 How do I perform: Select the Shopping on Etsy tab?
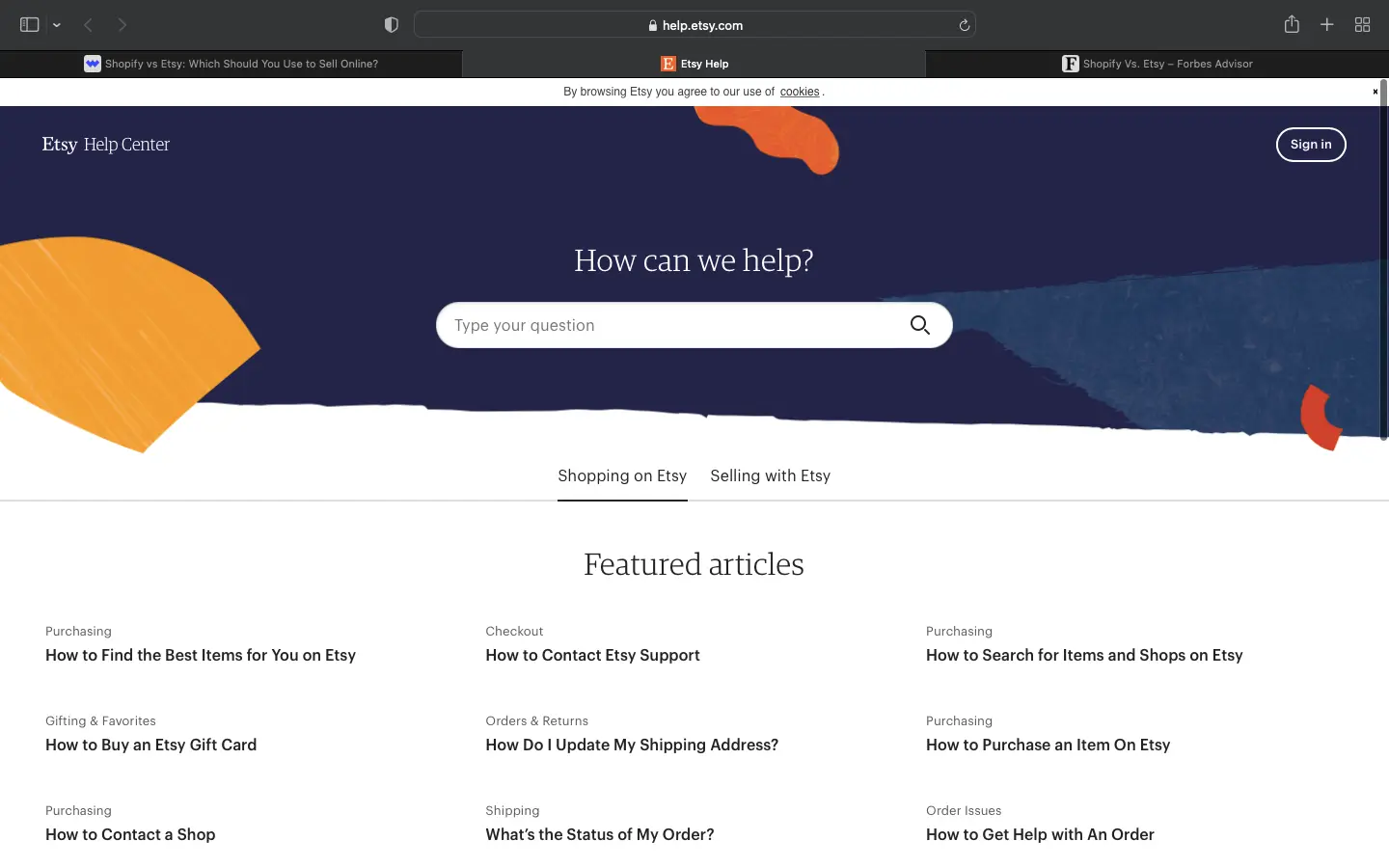click(622, 476)
